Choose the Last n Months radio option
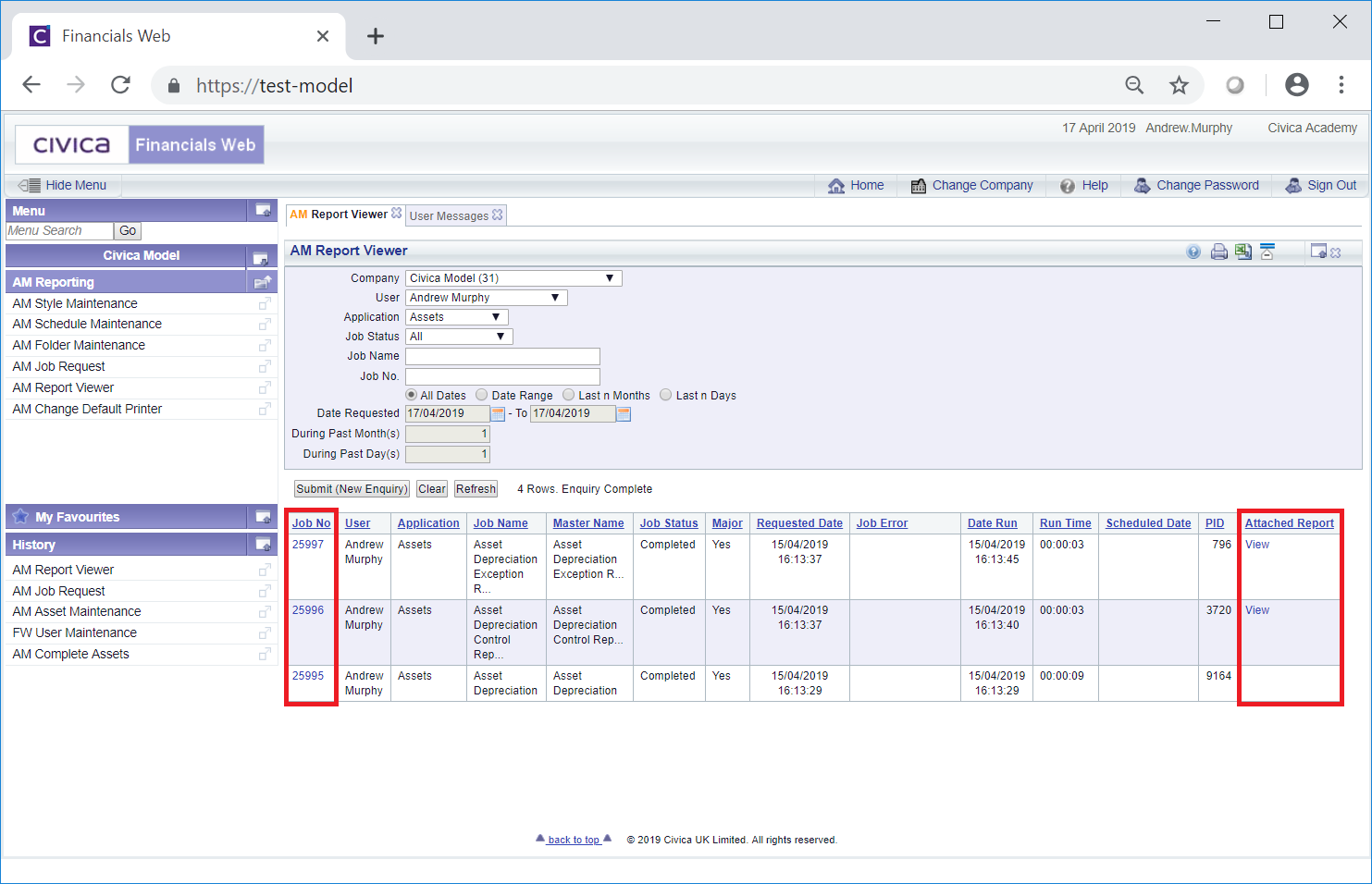Viewport: 1372px width, 884px height. tap(569, 395)
